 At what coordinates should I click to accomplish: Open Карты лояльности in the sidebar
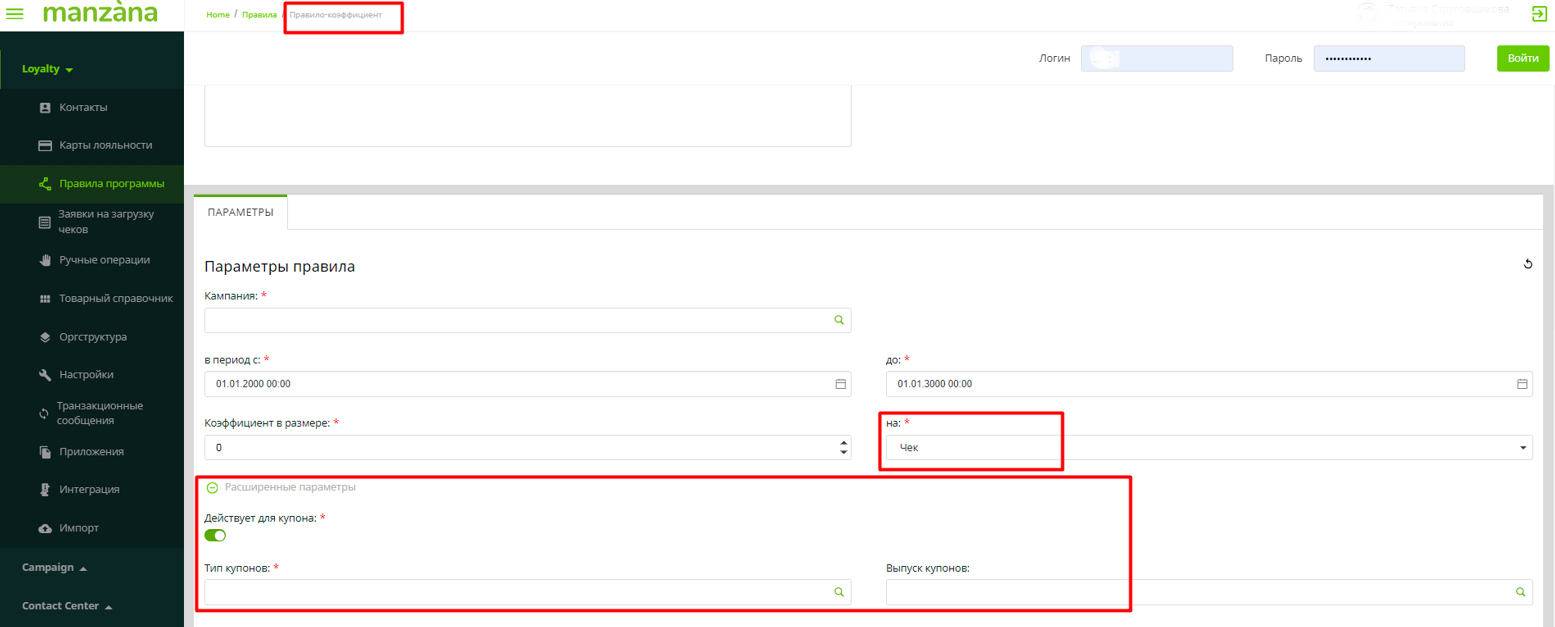pyautogui.click(x=105, y=145)
